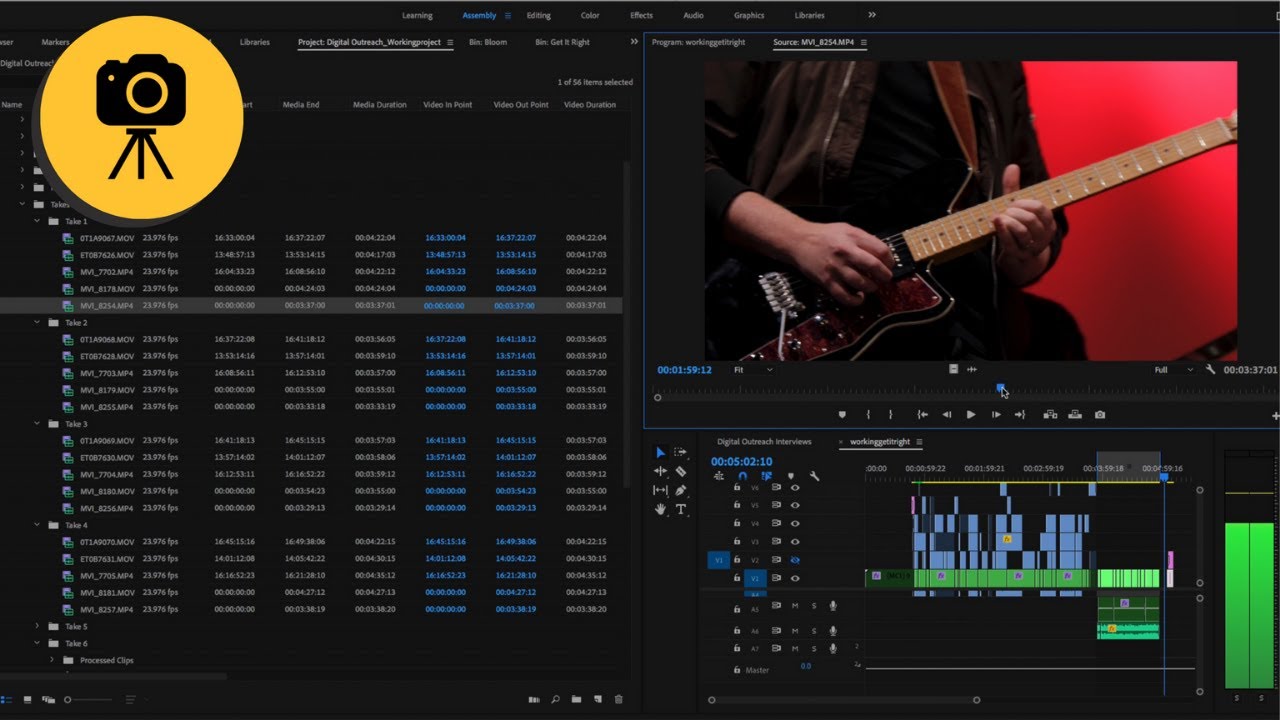This screenshot has width=1280, height=720.
Task: Switch to the Editing workspace
Action: pos(538,15)
